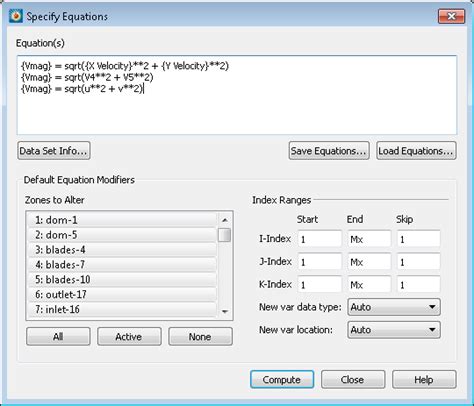Click the Compute button

click(282, 380)
